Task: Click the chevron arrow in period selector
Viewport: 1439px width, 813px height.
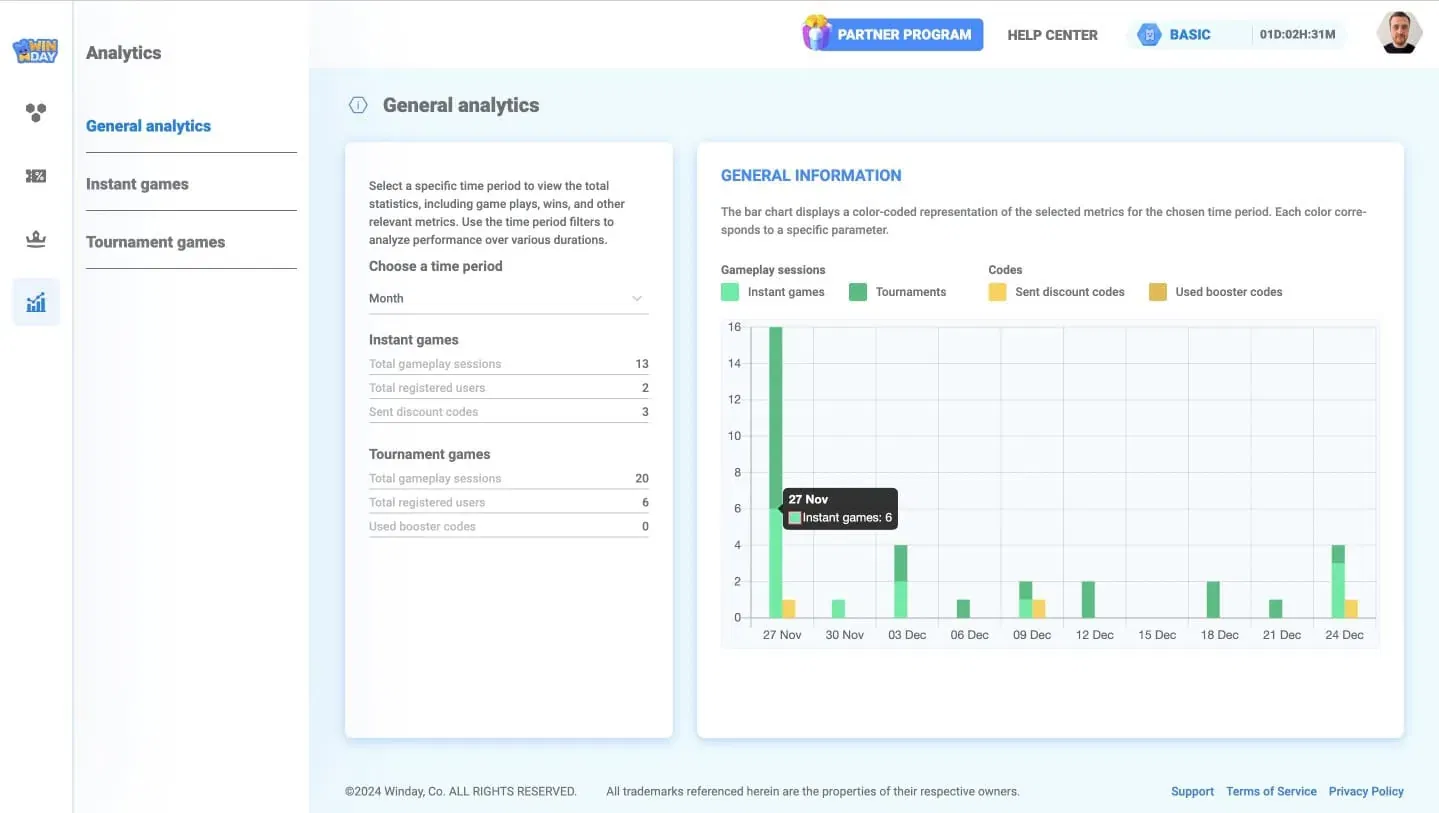Action: [x=637, y=298]
